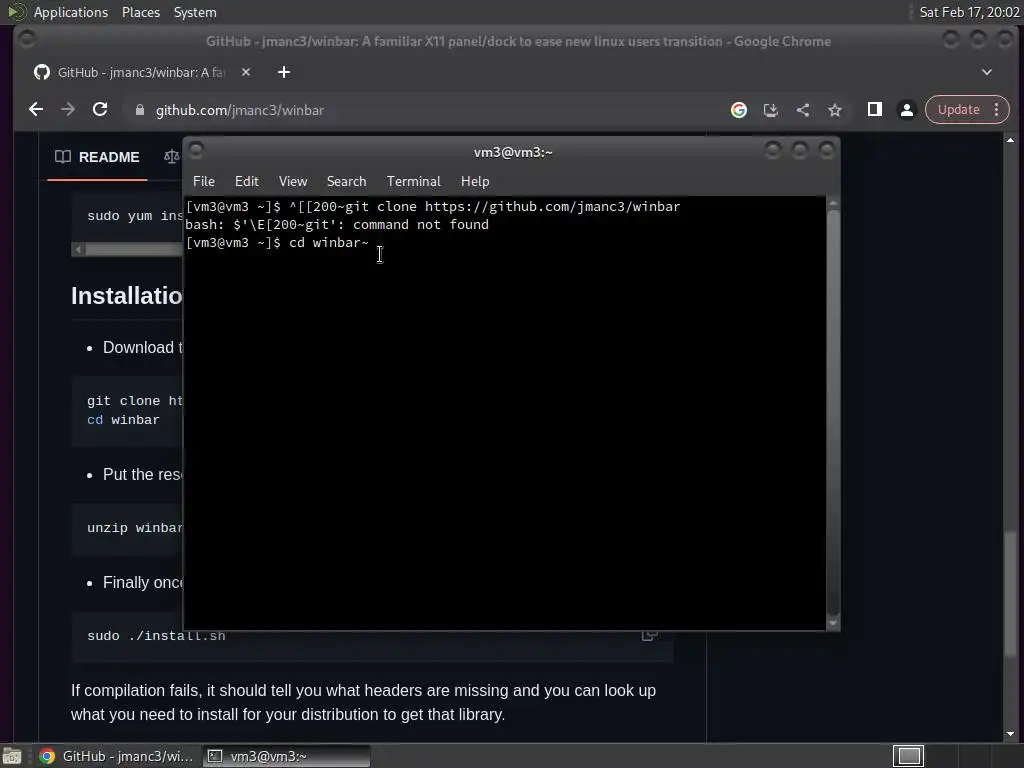
Task: Click 'sudo ./install.sh' code text
Action: click(x=156, y=636)
